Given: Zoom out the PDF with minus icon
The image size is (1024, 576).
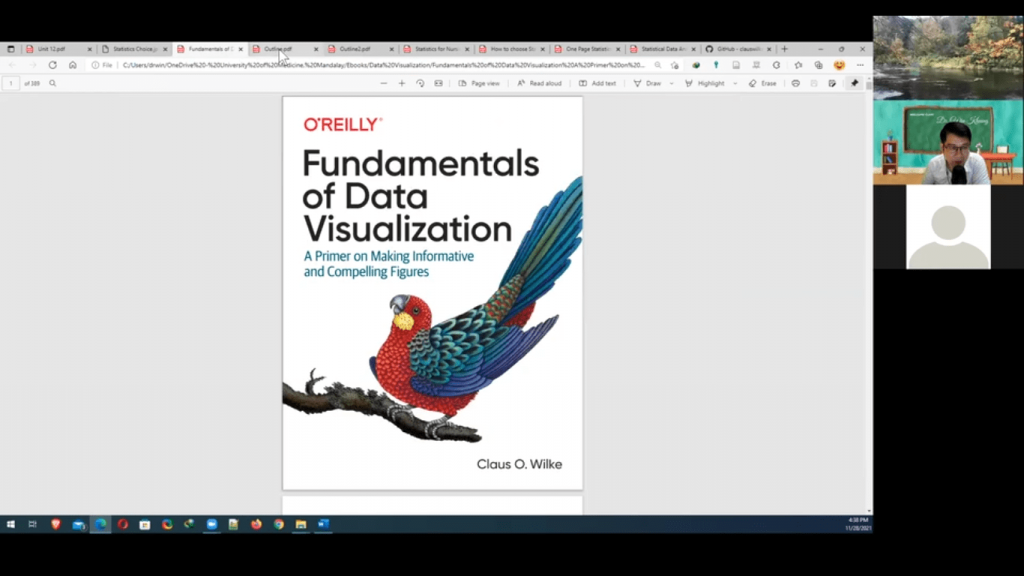Looking at the screenshot, I should [x=384, y=84].
